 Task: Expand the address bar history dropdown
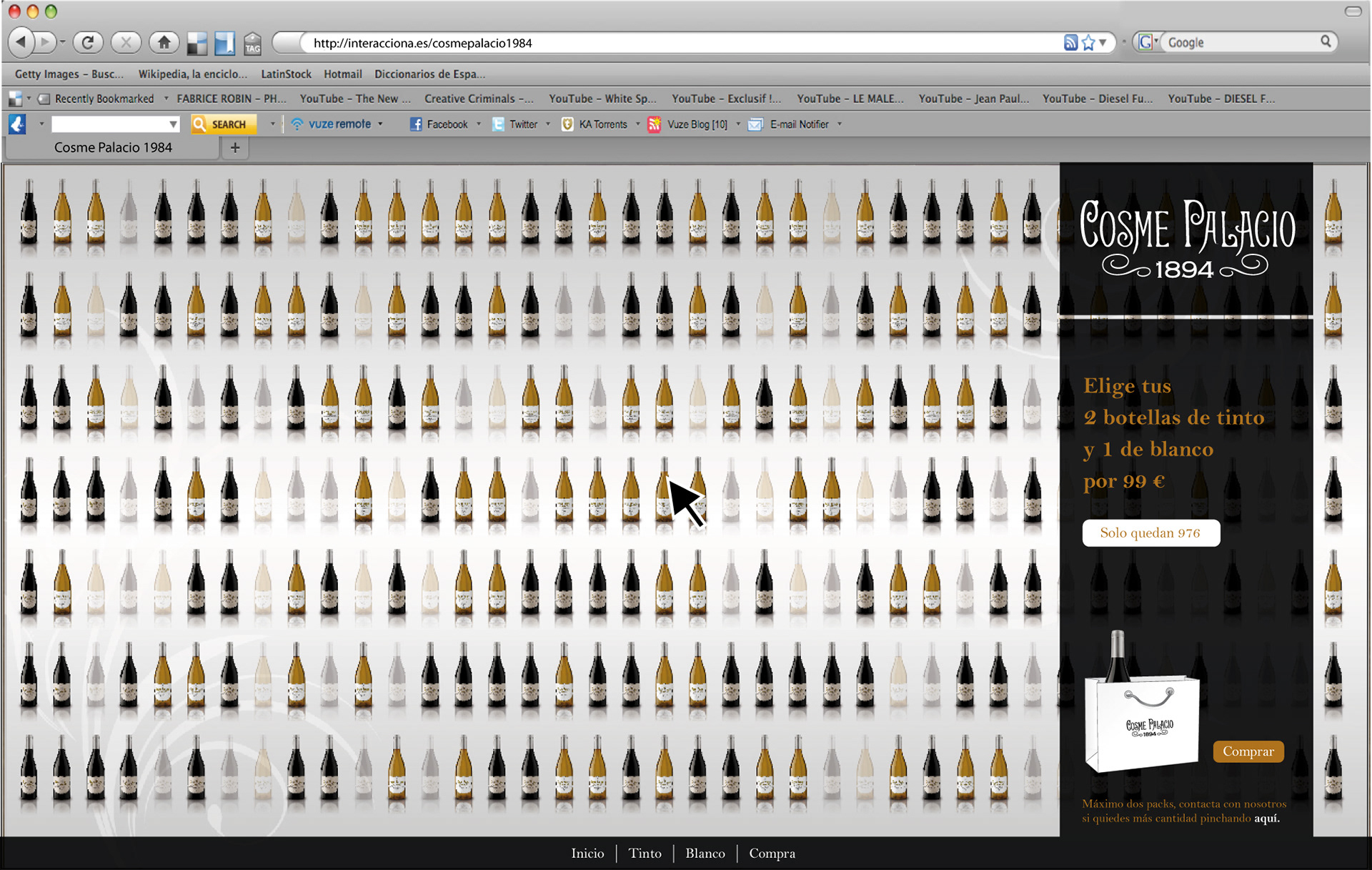pyautogui.click(x=1103, y=43)
